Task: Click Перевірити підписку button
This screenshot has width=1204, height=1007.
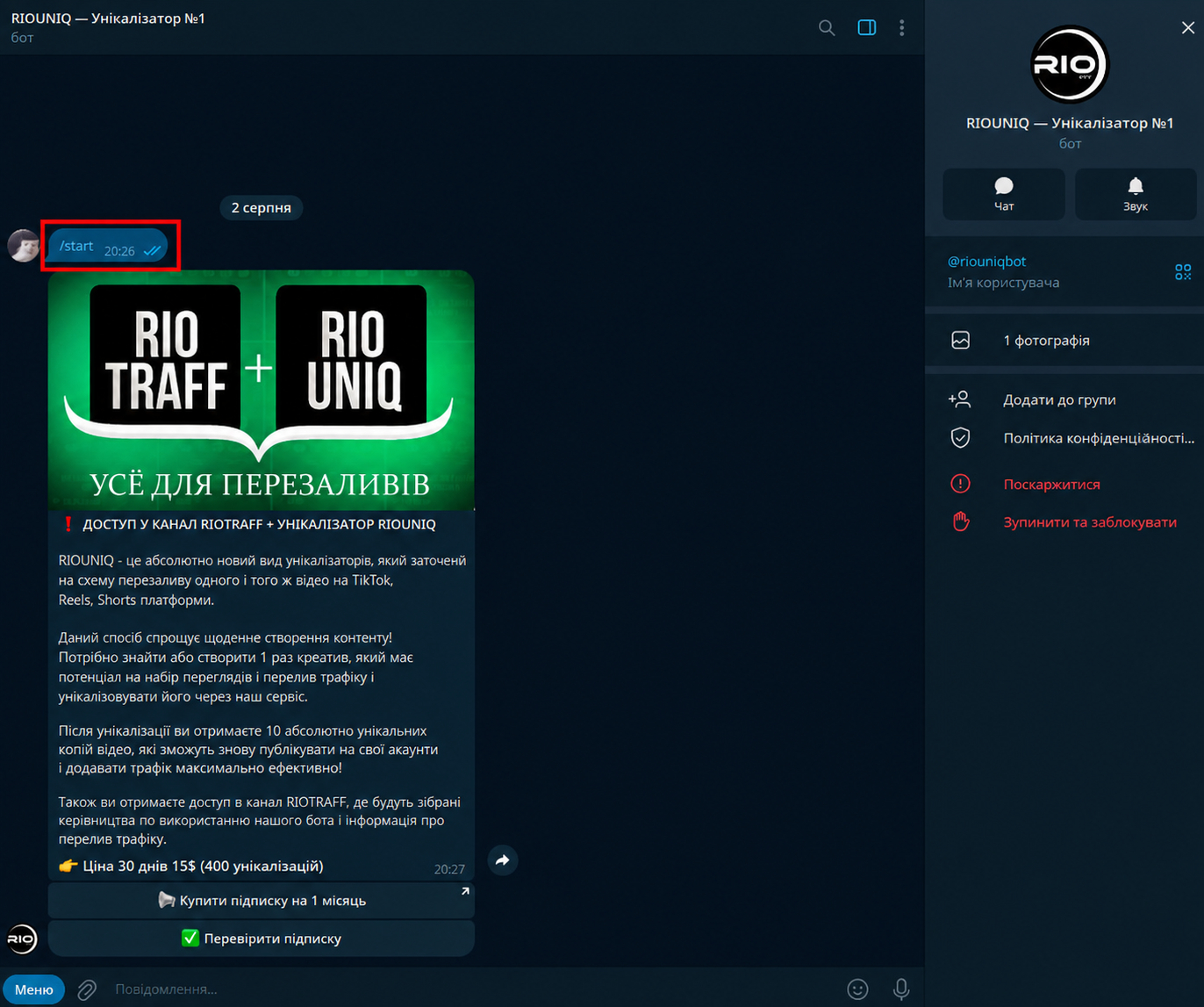Action: pyautogui.click(x=262, y=939)
